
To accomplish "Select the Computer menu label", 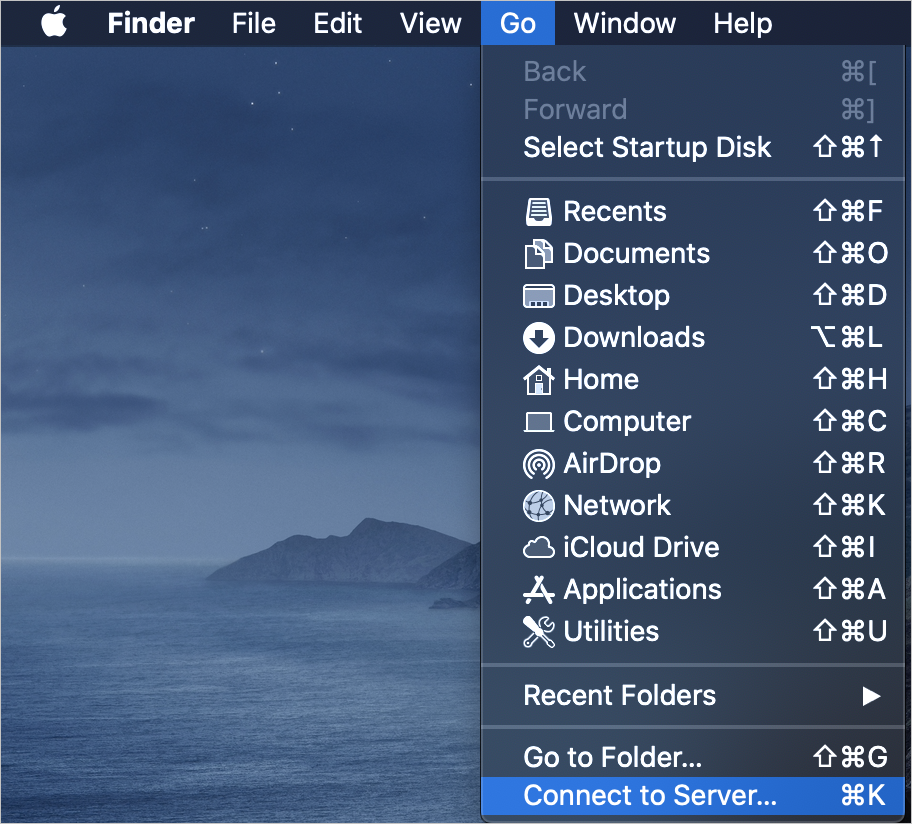I will [627, 422].
